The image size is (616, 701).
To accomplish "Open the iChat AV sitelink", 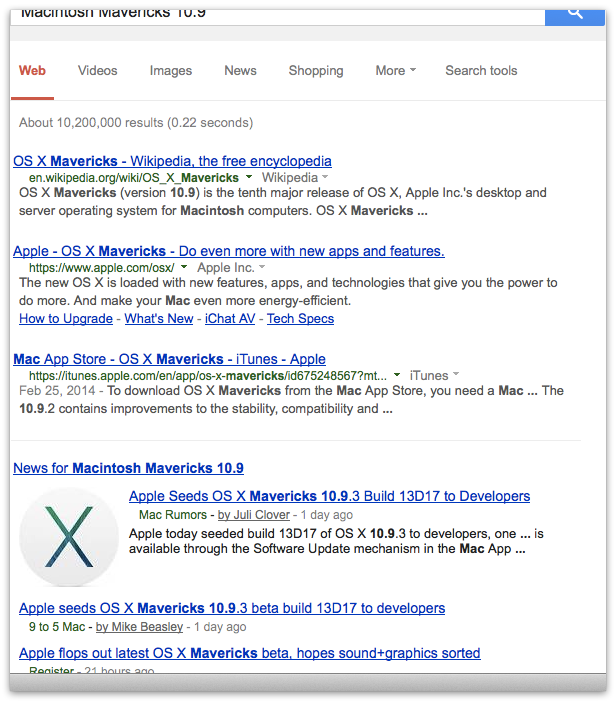I will click(x=230, y=318).
